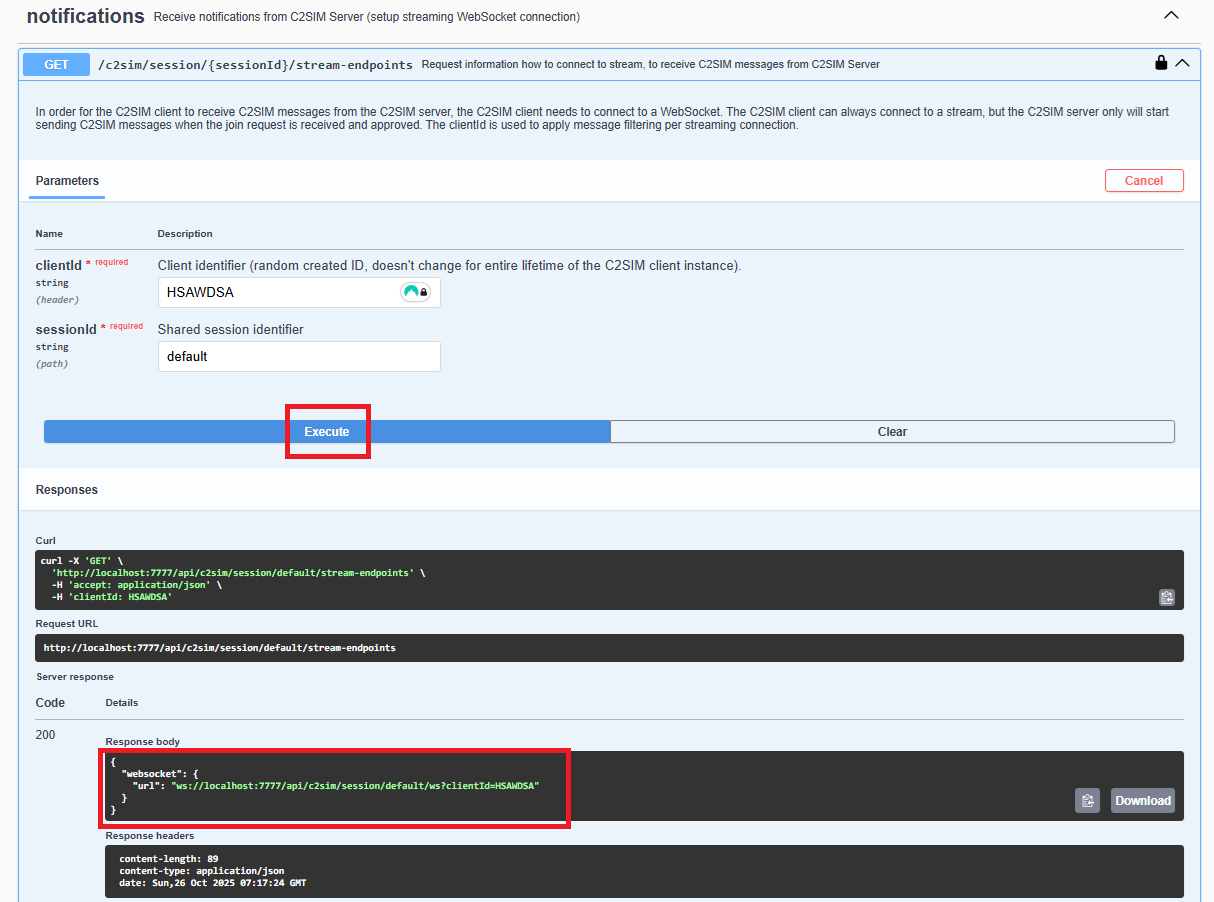
Task: Click the lock icon on the stream-endpoints row
Action: coord(1161,63)
